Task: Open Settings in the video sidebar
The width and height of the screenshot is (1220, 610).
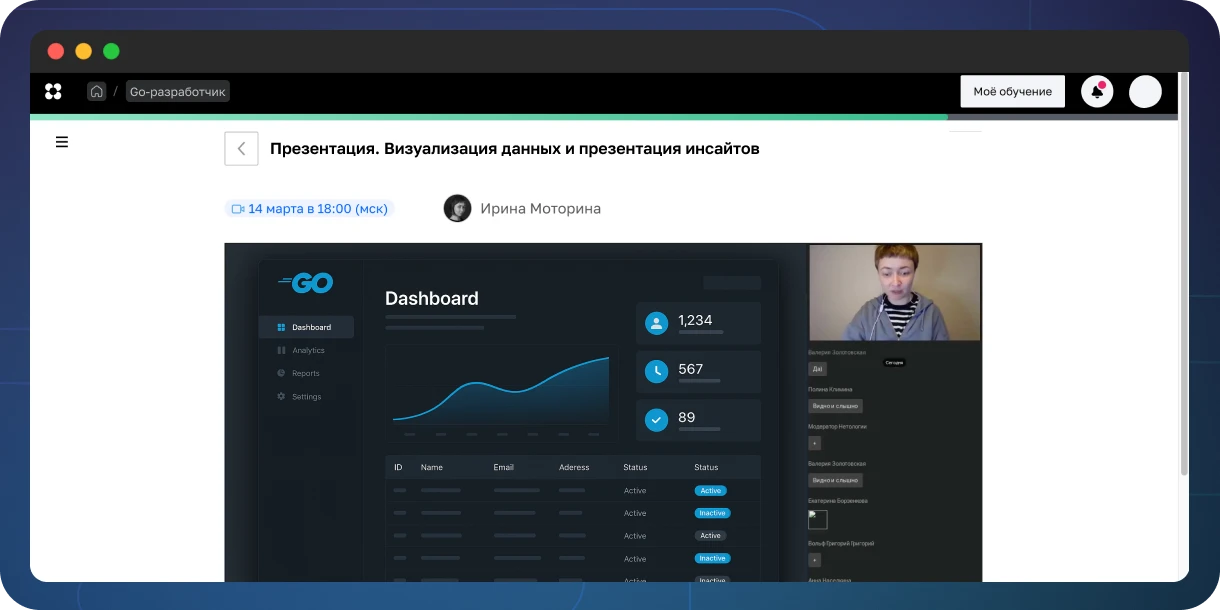Action: 305,396
